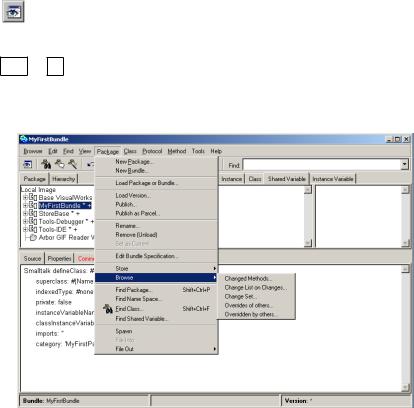The height and width of the screenshot is (408, 414).
Task: Open the Help menu
Action: (216, 151)
